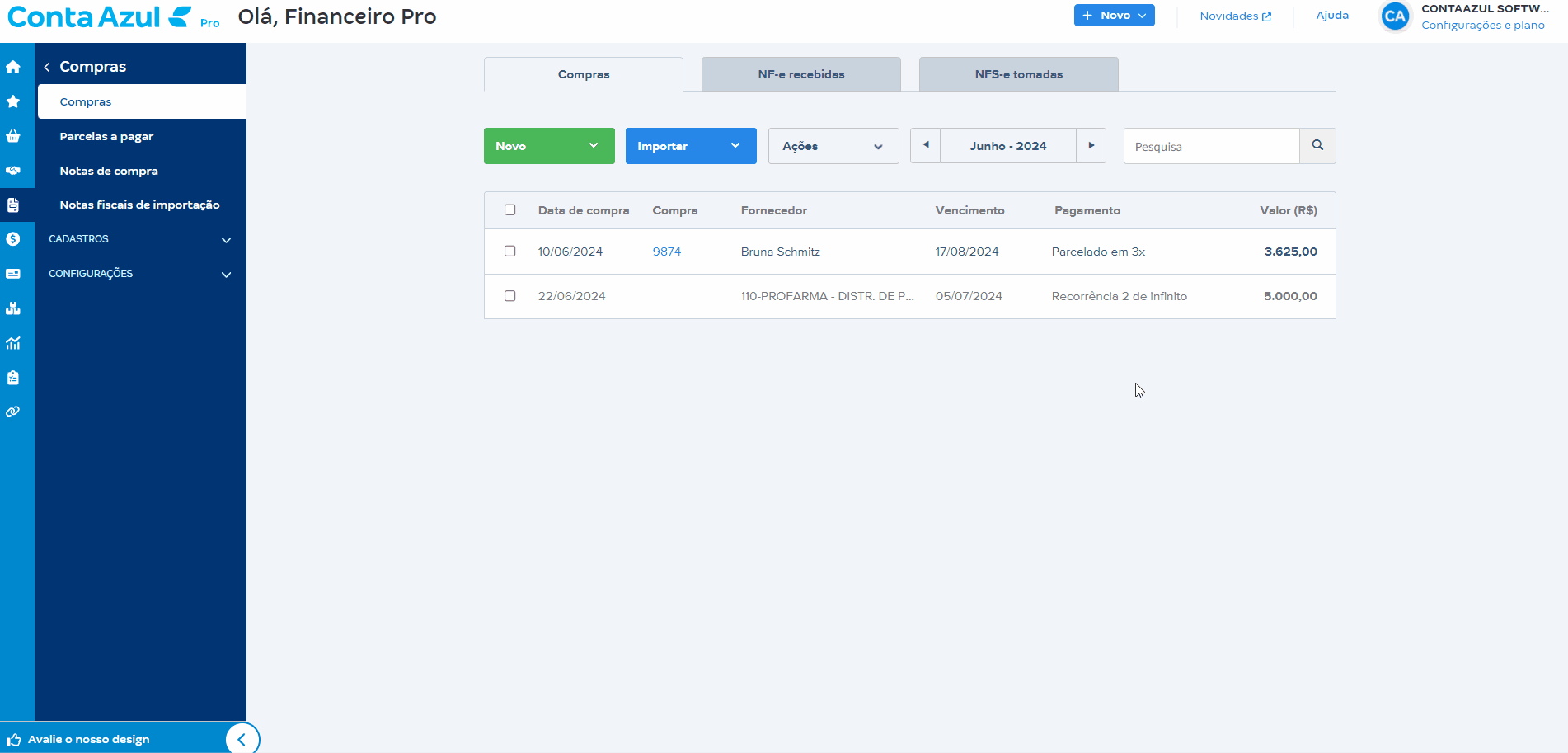Click the search magnifier button
The width and height of the screenshot is (1568, 753).
[1317, 146]
